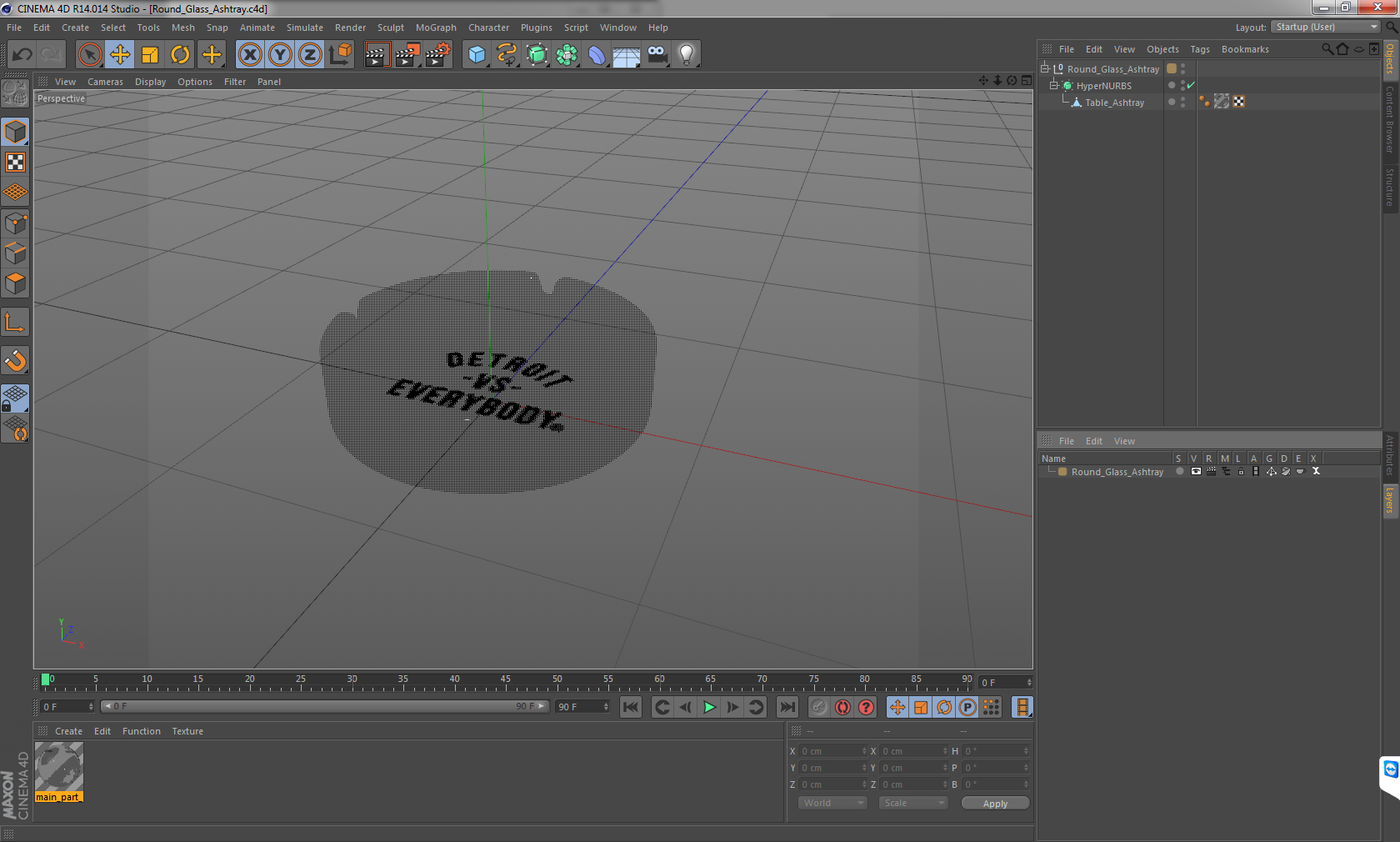Switch the coordinate system icon
The width and height of the screenshot is (1400, 842).
pos(340,55)
